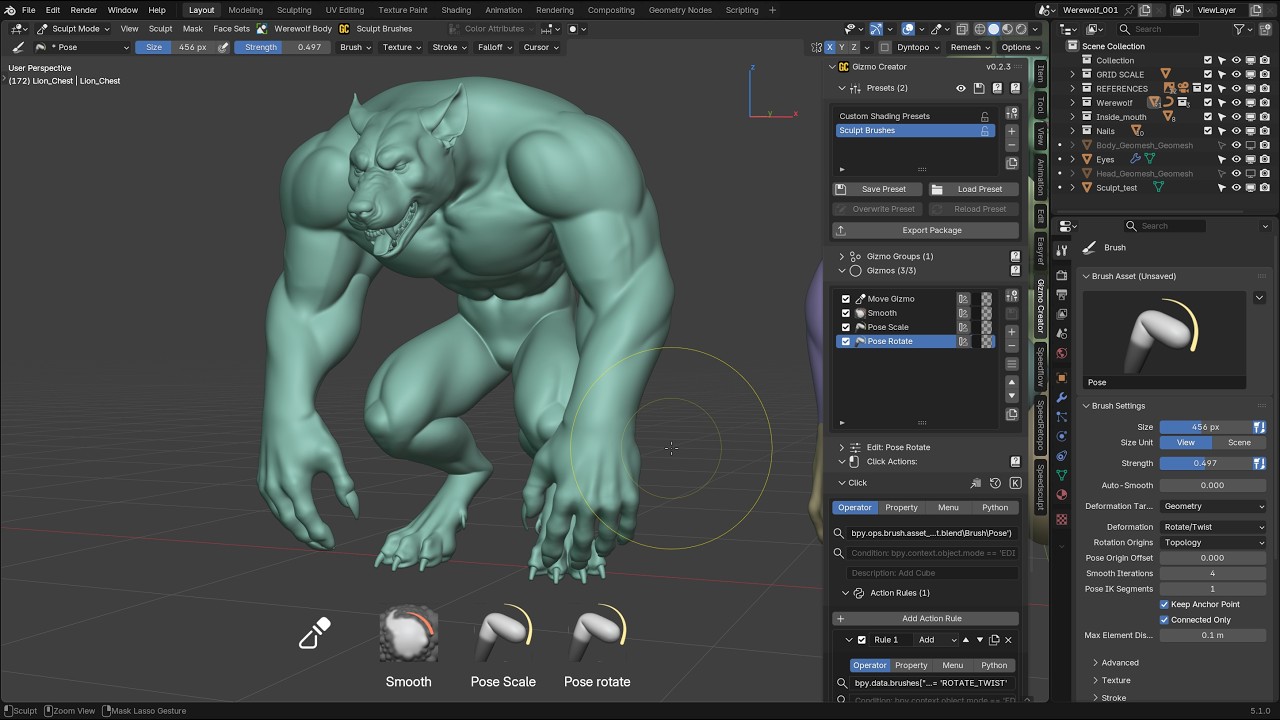Select the Scene size unit option
Screen dimensions: 1280x720
(1239, 442)
